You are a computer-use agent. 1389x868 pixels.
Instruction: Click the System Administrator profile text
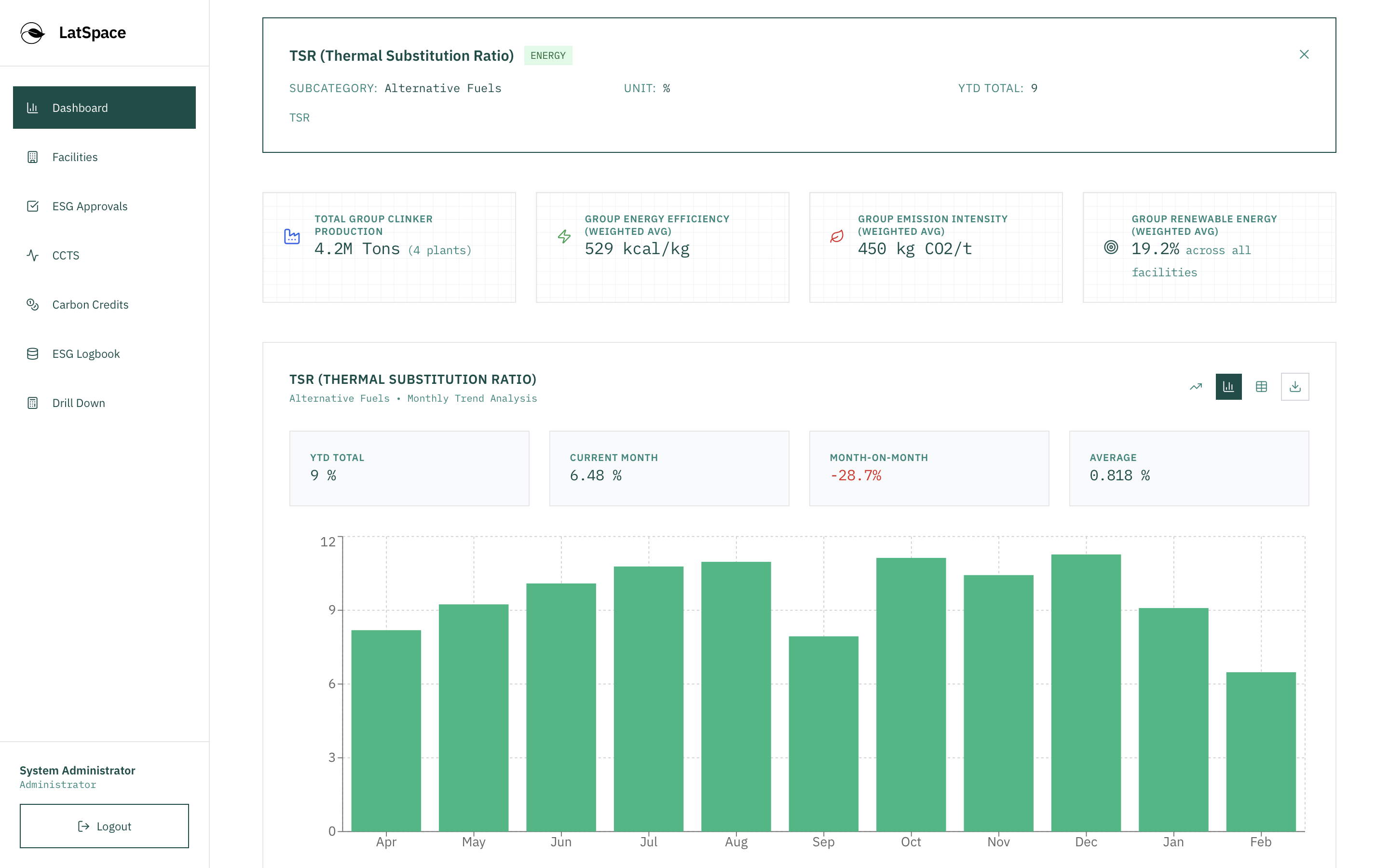tap(77, 771)
